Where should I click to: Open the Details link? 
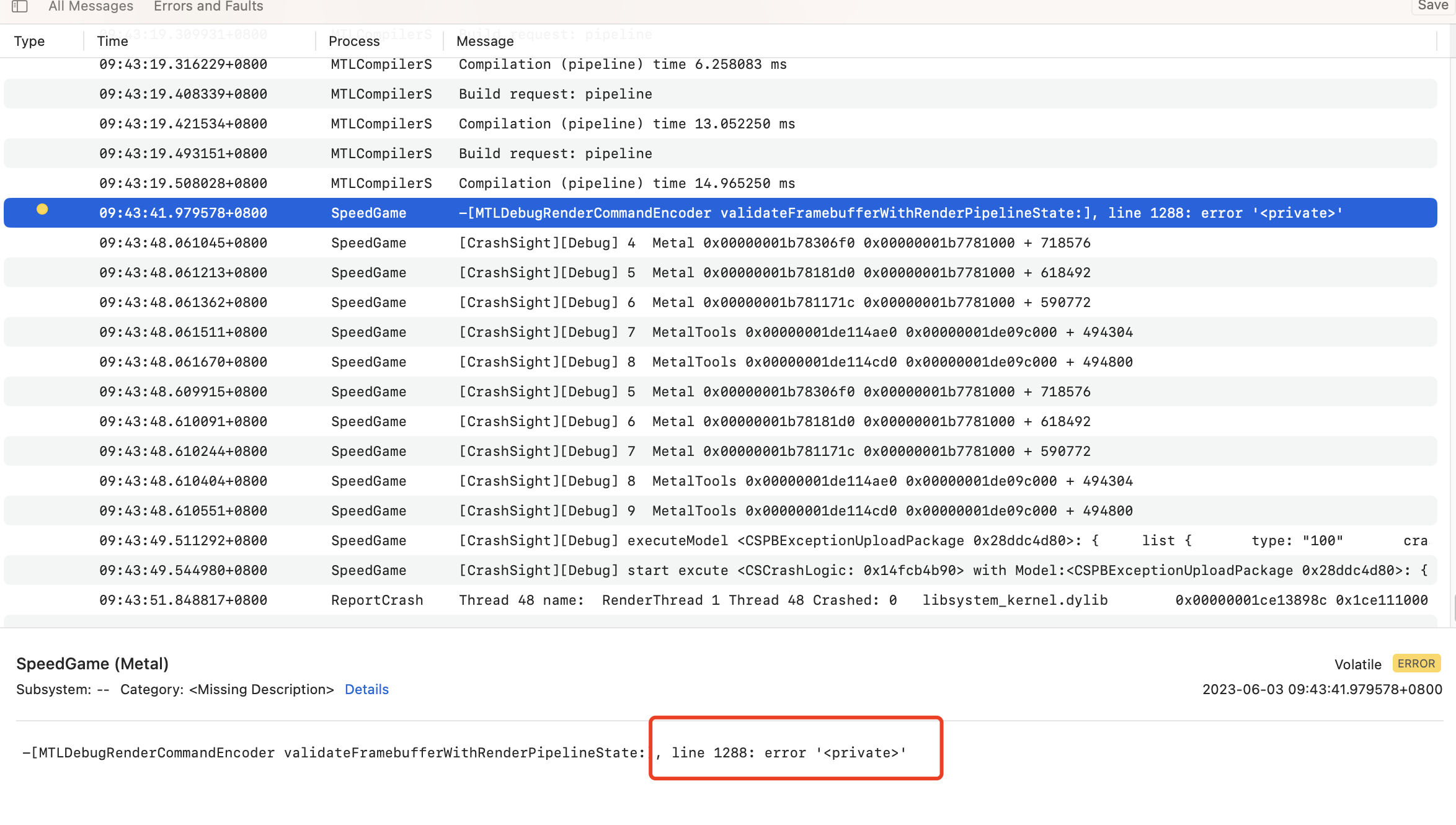point(366,689)
